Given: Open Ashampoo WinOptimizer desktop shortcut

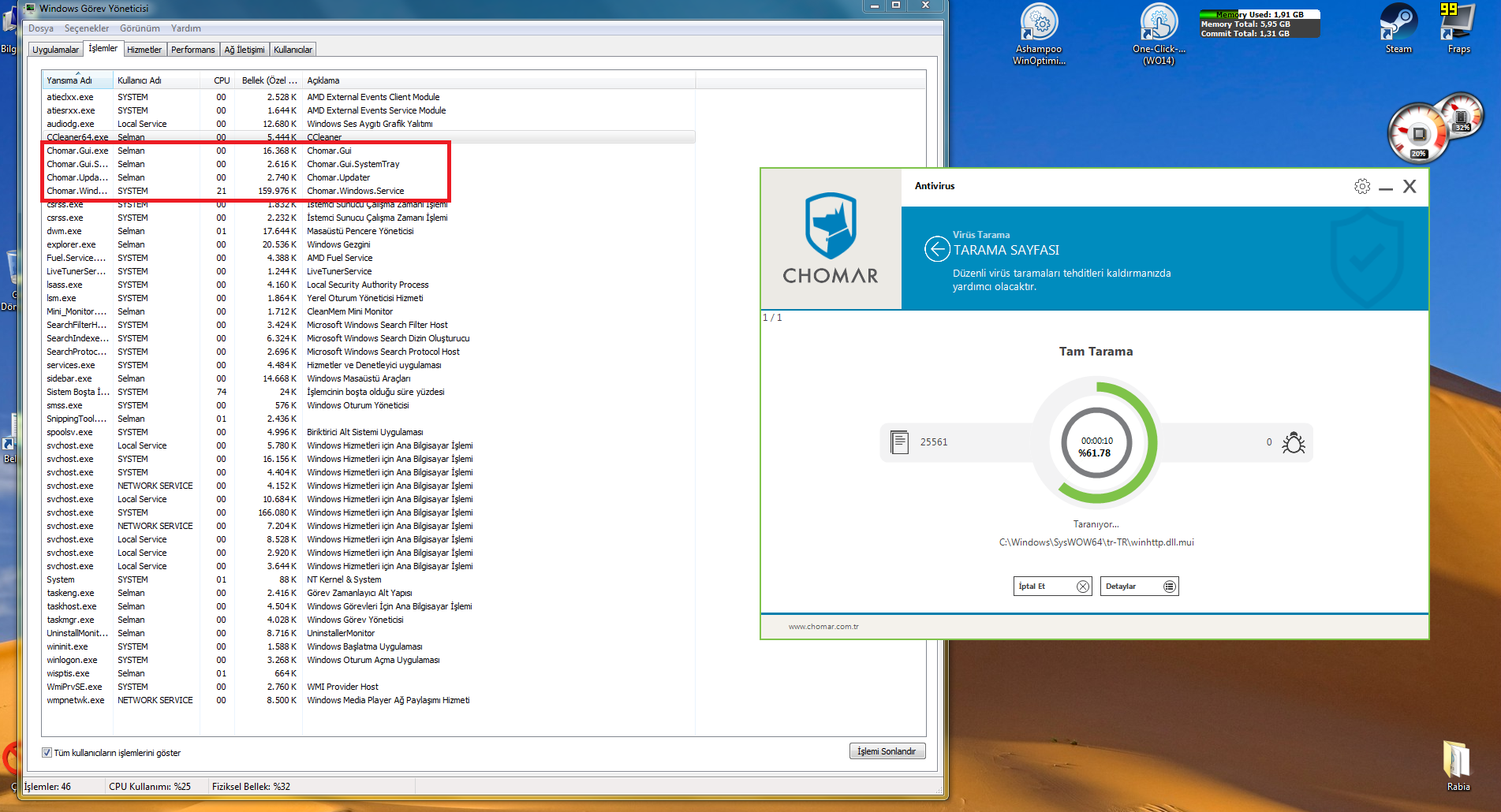Looking at the screenshot, I should point(1039,34).
